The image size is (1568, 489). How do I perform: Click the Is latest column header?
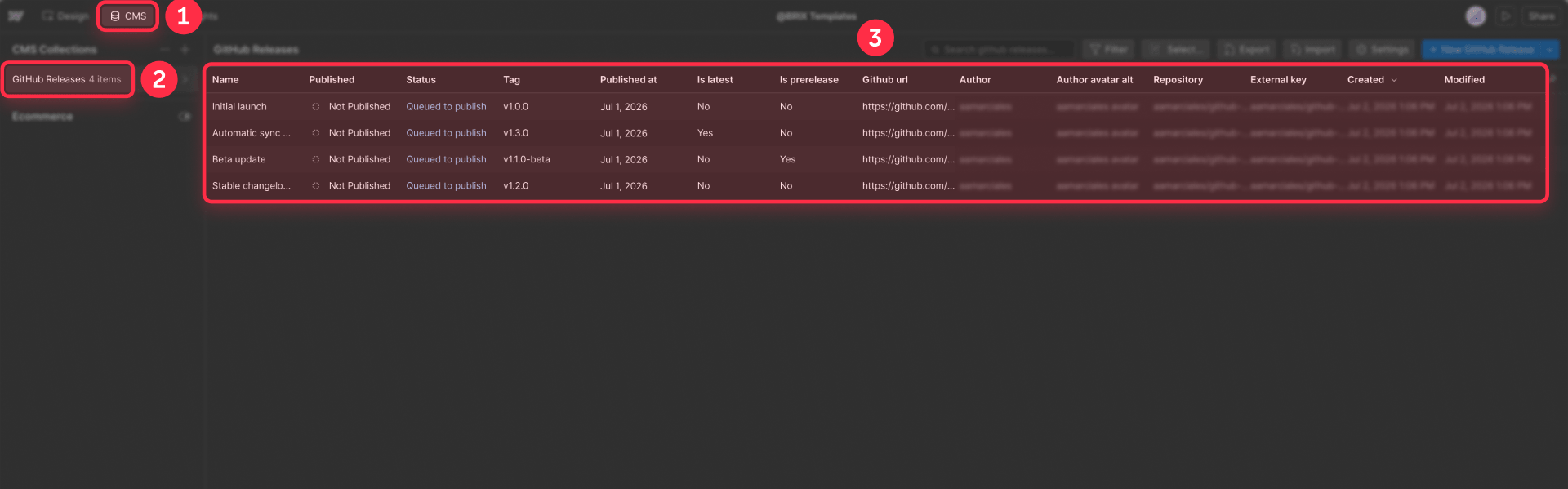coord(715,80)
